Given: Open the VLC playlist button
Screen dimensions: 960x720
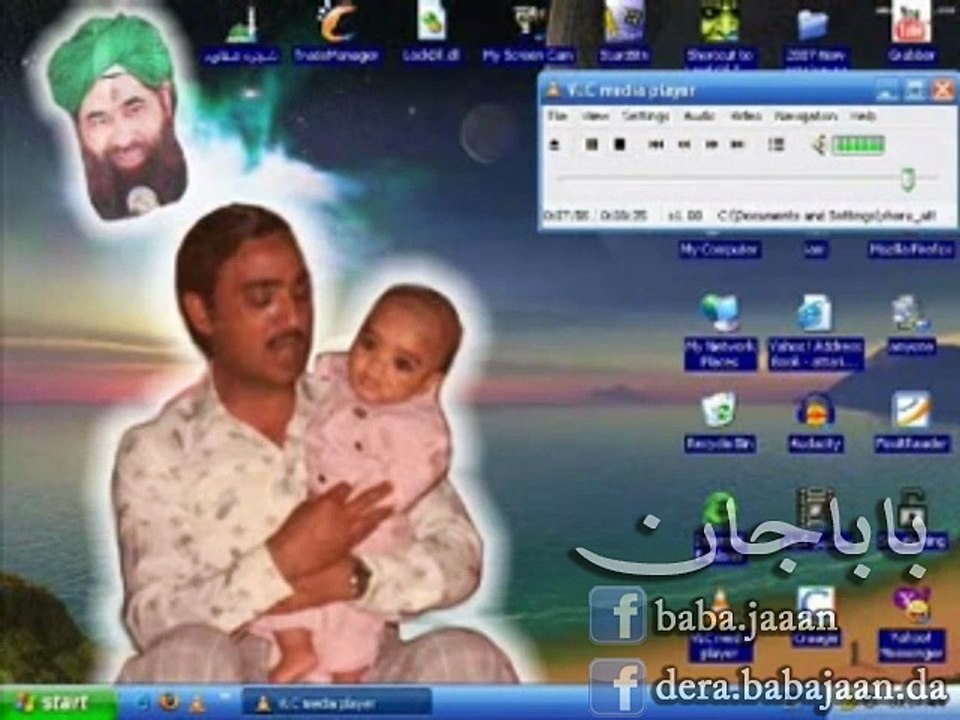Looking at the screenshot, I should [x=776, y=144].
